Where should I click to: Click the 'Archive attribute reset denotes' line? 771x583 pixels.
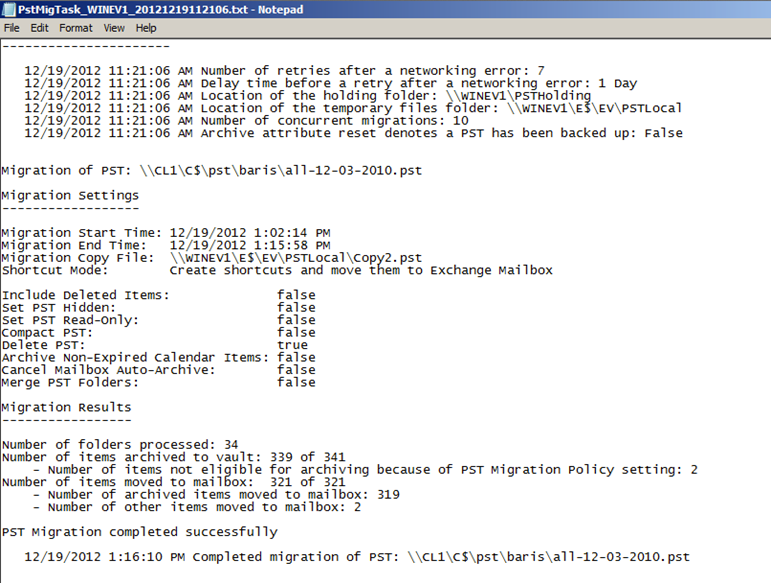(x=354, y=133)
